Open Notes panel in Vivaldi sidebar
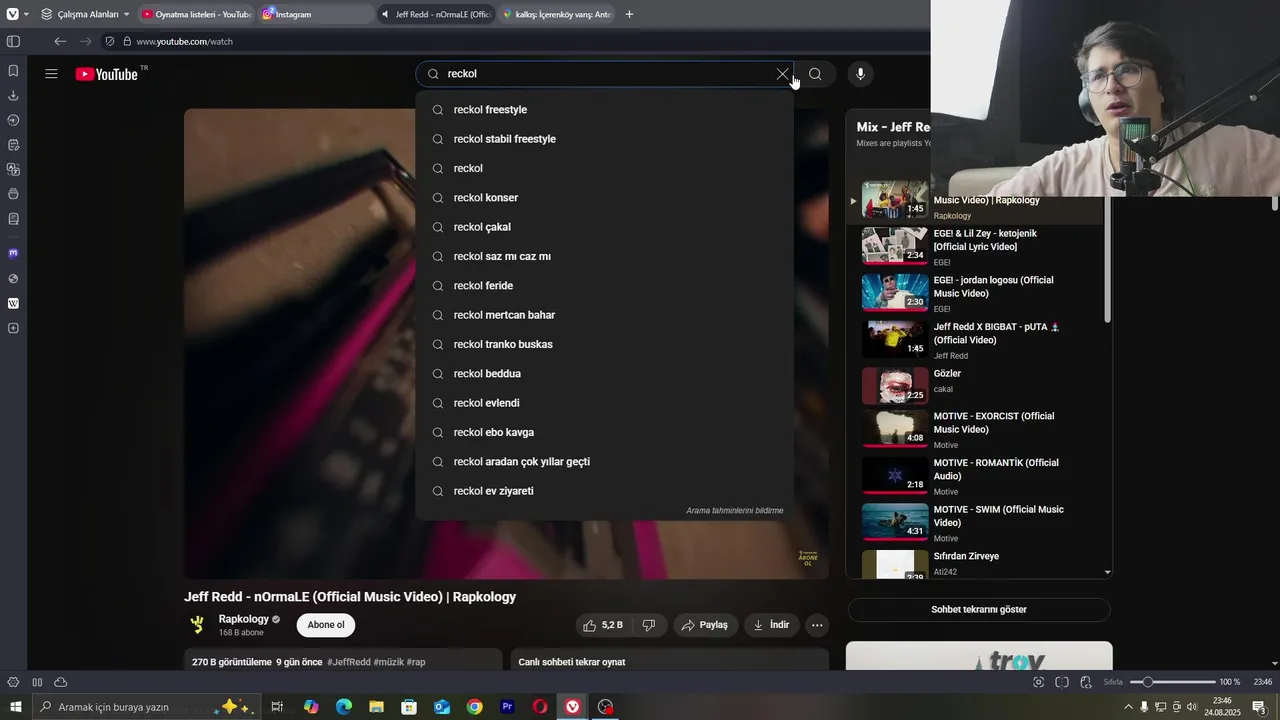The width and height of the screenshot is (1280, 720). click(13, 145)
